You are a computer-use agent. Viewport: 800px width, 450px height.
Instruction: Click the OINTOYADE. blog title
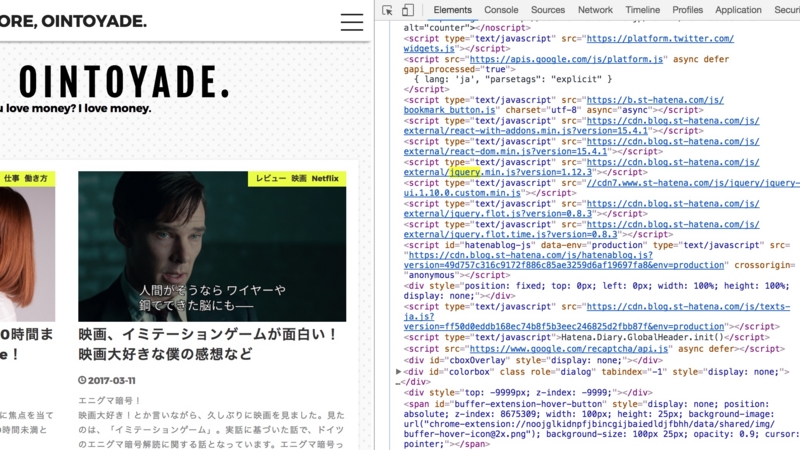123,81
